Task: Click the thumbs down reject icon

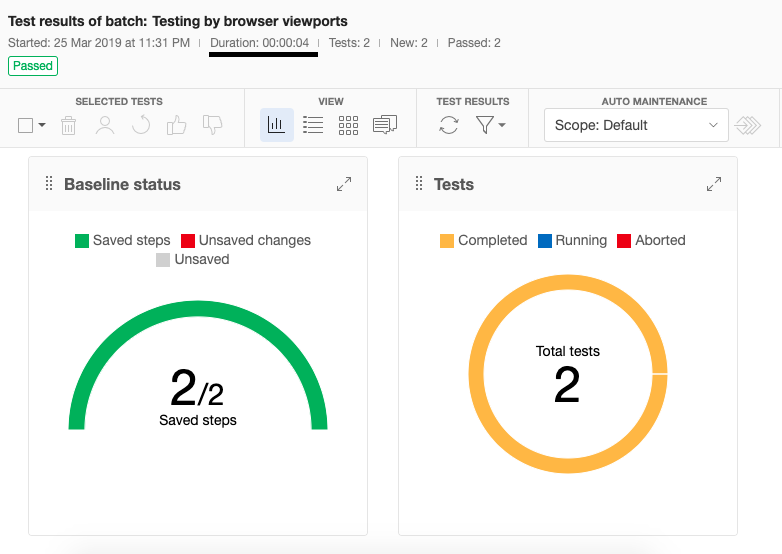Action: coord(213,125)
